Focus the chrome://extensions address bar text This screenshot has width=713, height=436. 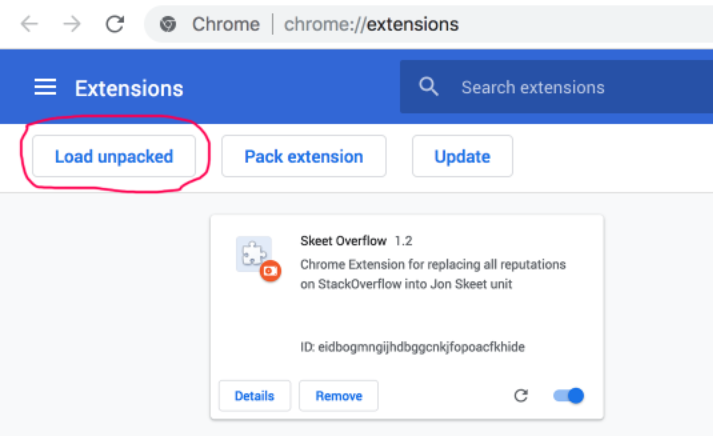371,24
